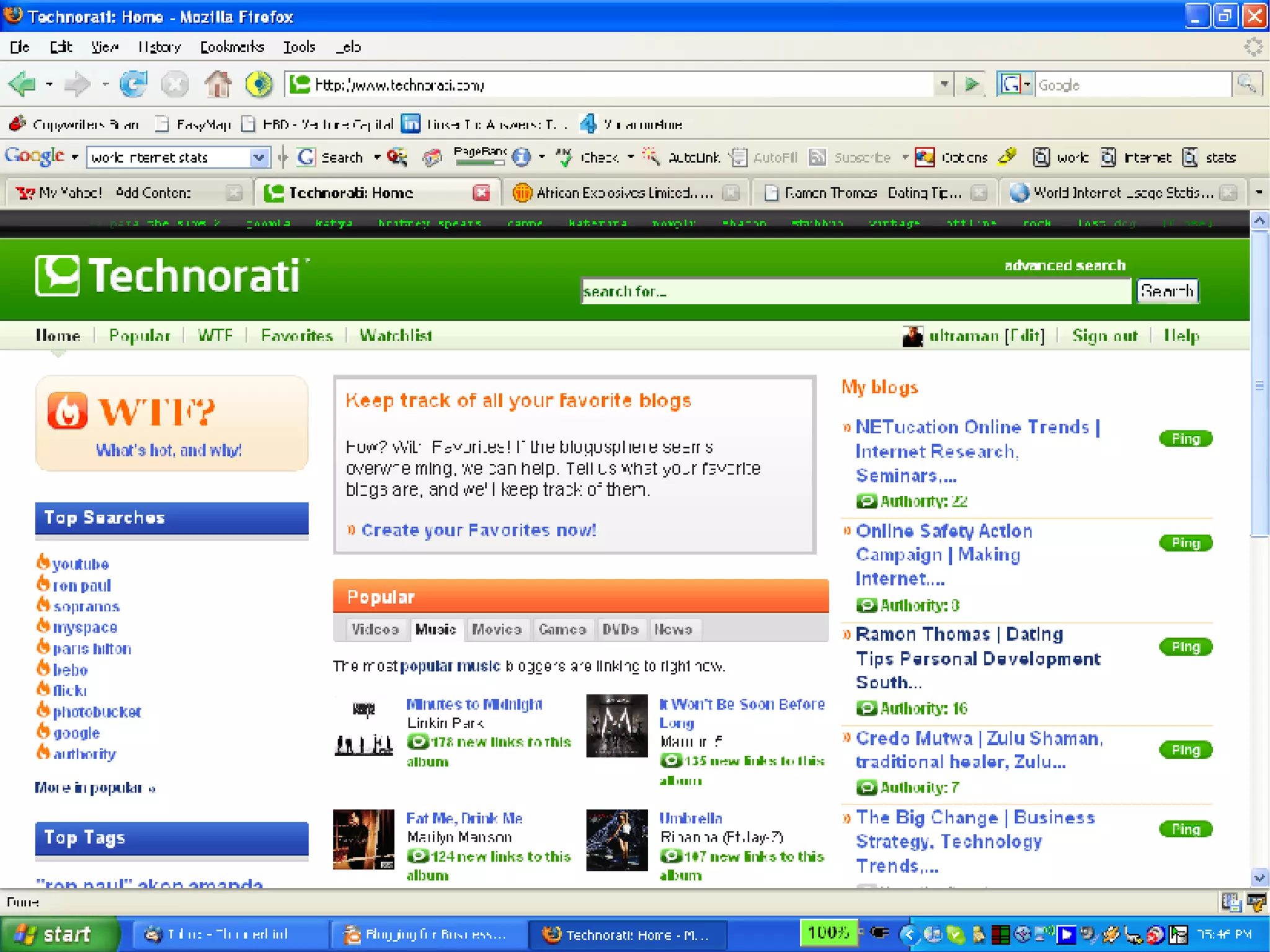Click the vertical scrollbar down arrow
Viewport: 1270px width, 952px height.
pyautogui.click(x=1259, y=878)
